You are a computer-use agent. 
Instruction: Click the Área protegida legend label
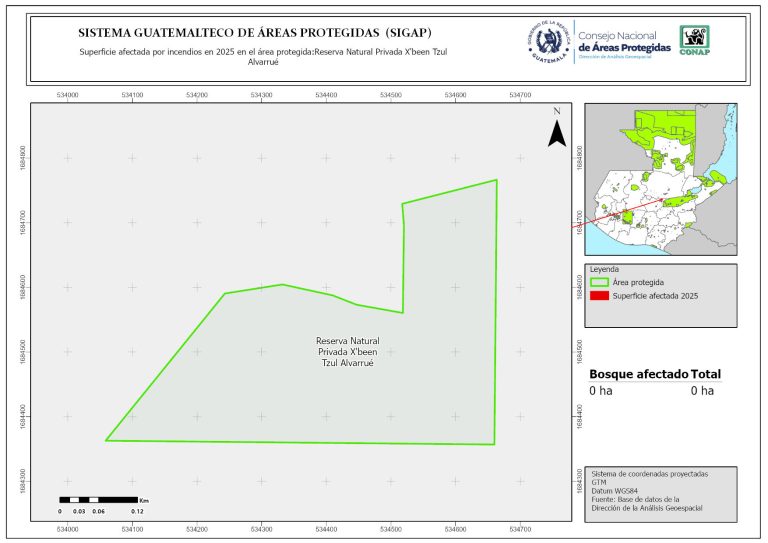coord(641,283)
